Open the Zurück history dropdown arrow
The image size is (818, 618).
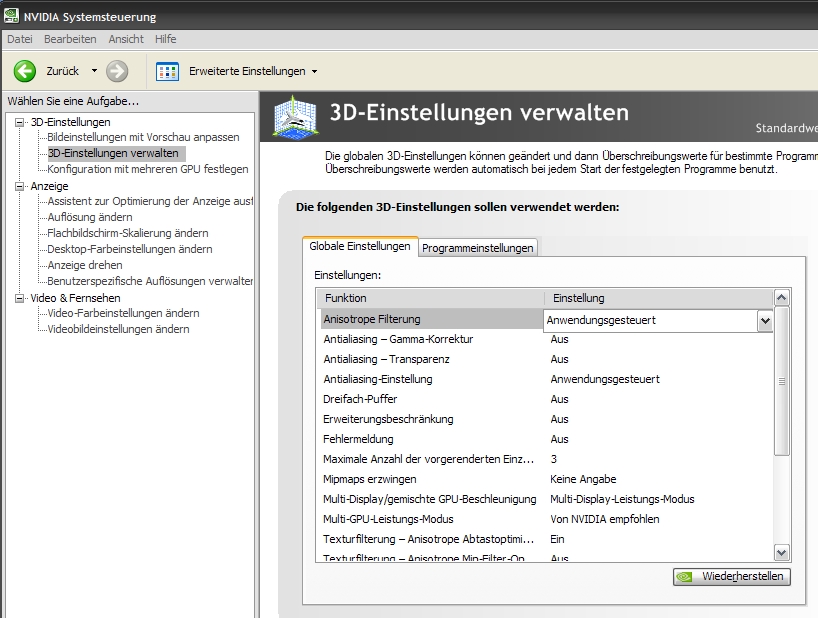[x=94, y=70]
